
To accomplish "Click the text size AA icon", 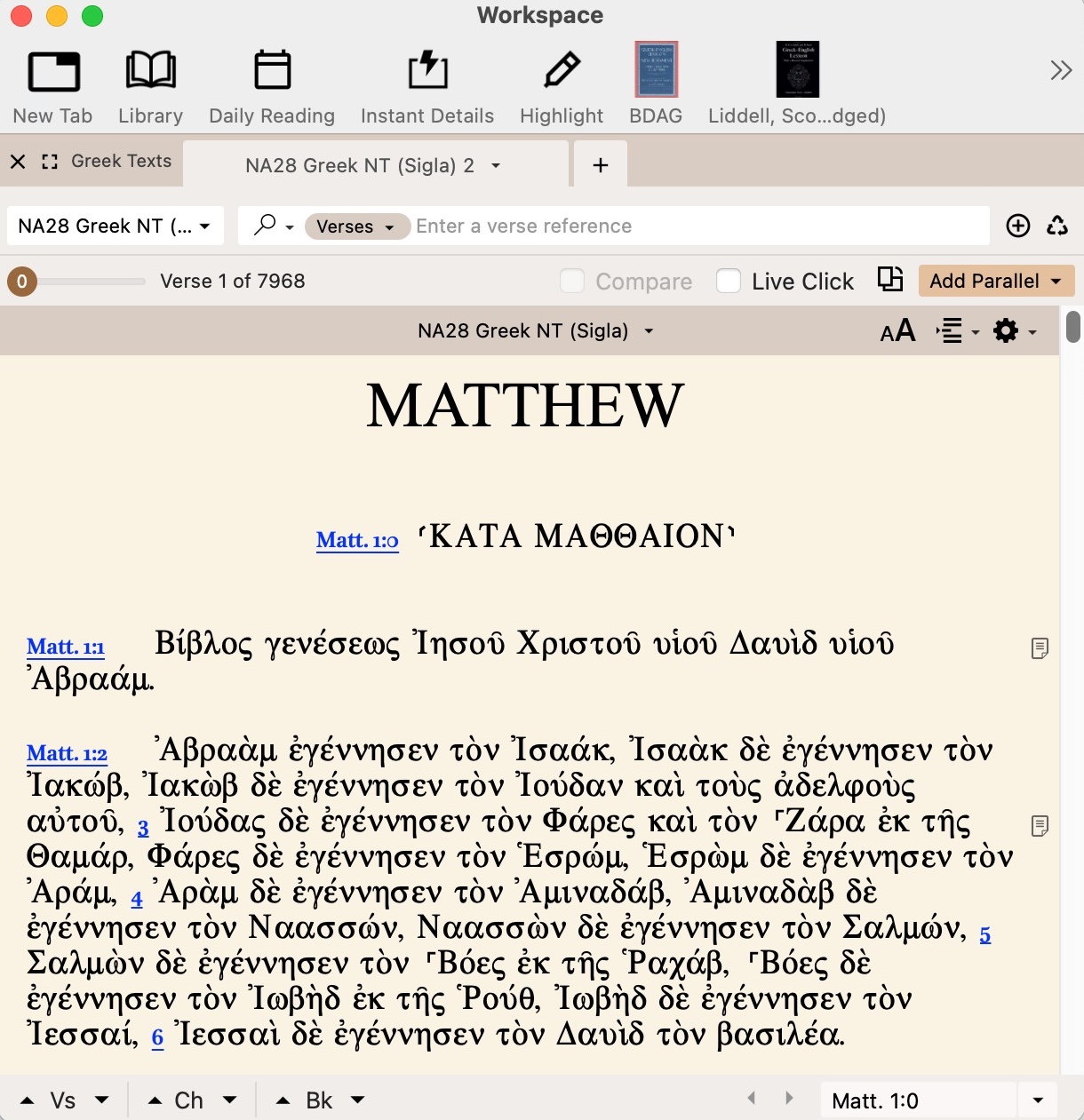I will click(x=897, y=331).
